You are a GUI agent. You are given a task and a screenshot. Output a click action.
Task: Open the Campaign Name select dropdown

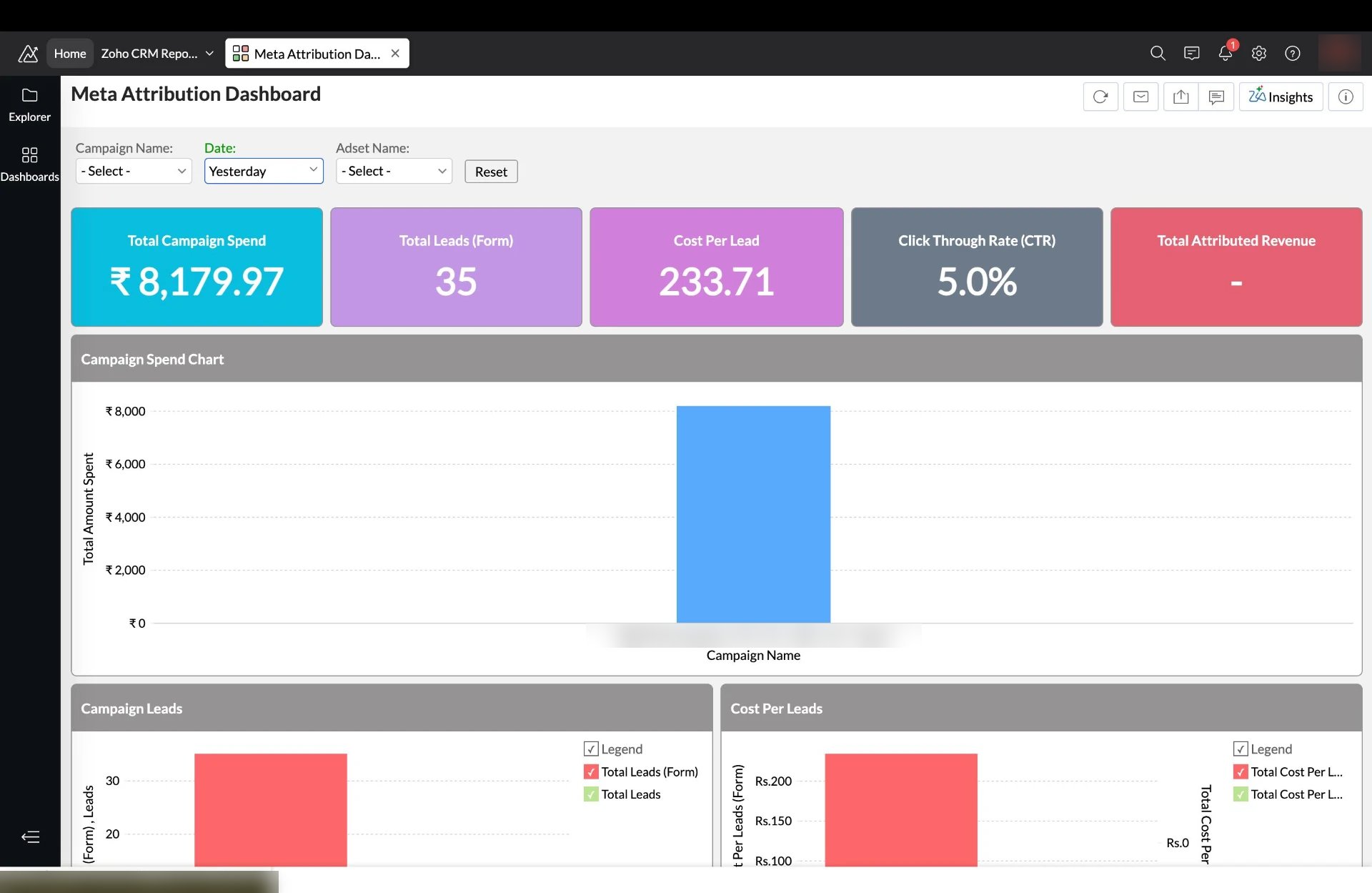(x=134, y=171)
